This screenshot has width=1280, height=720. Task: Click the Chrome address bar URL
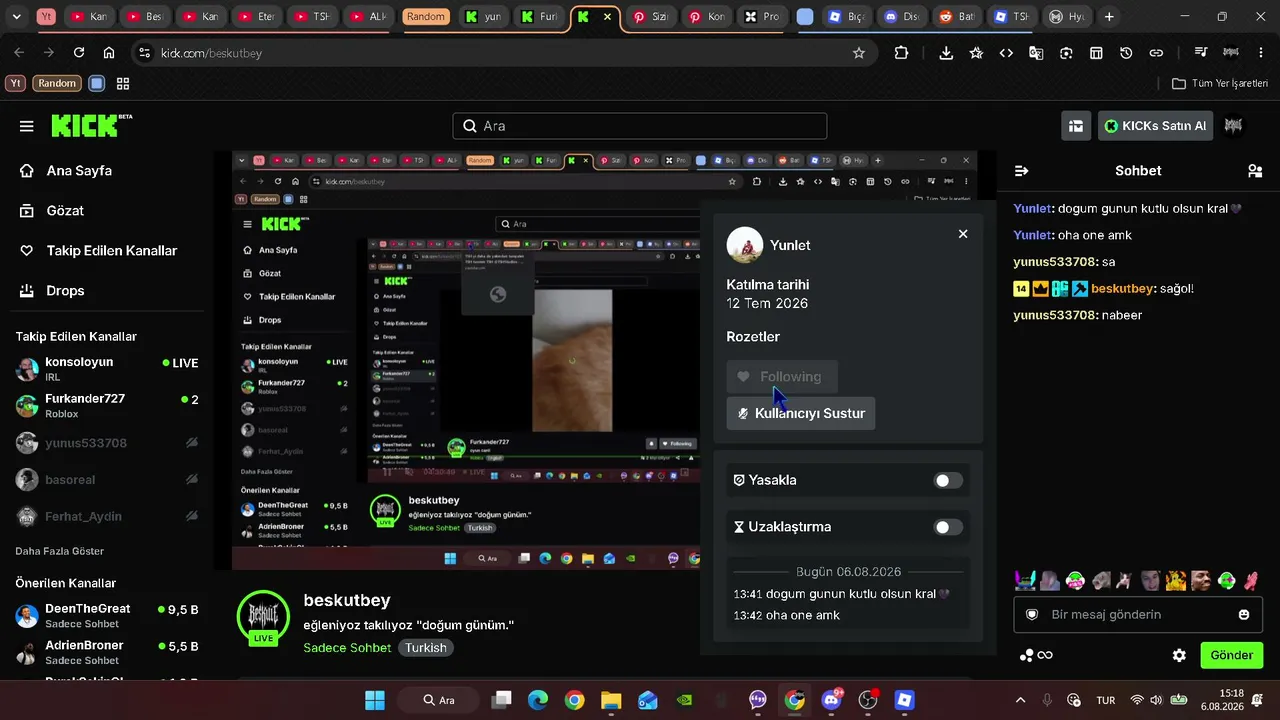click(x=211, y=53)
